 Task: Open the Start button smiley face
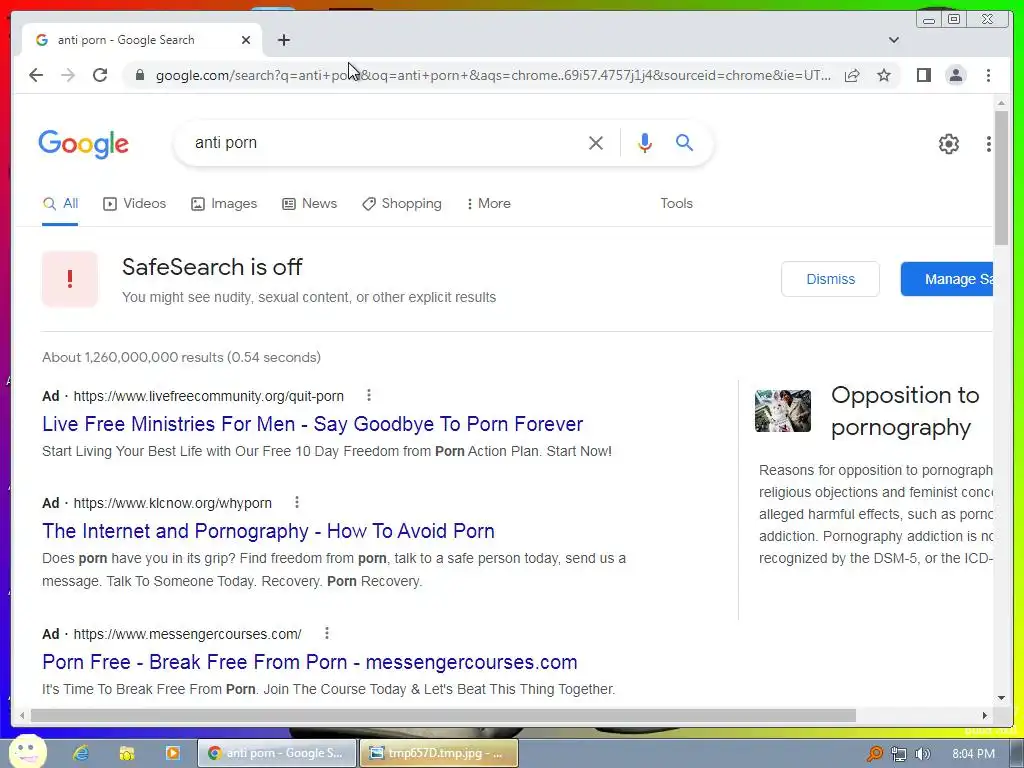click(27, 751)
